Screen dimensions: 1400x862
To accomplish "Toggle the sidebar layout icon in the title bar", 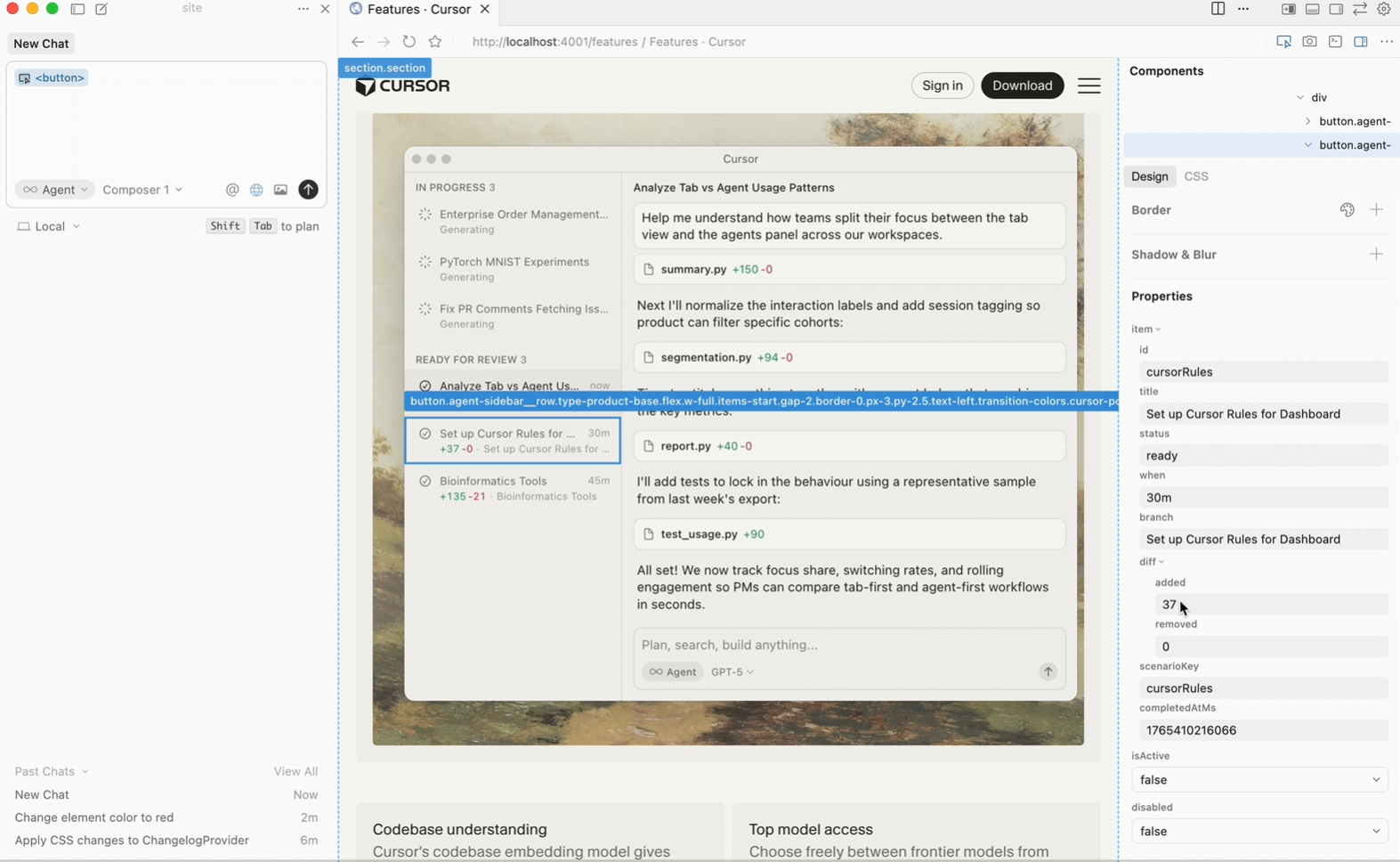I will pyautogui.click(x=77, y=9).
